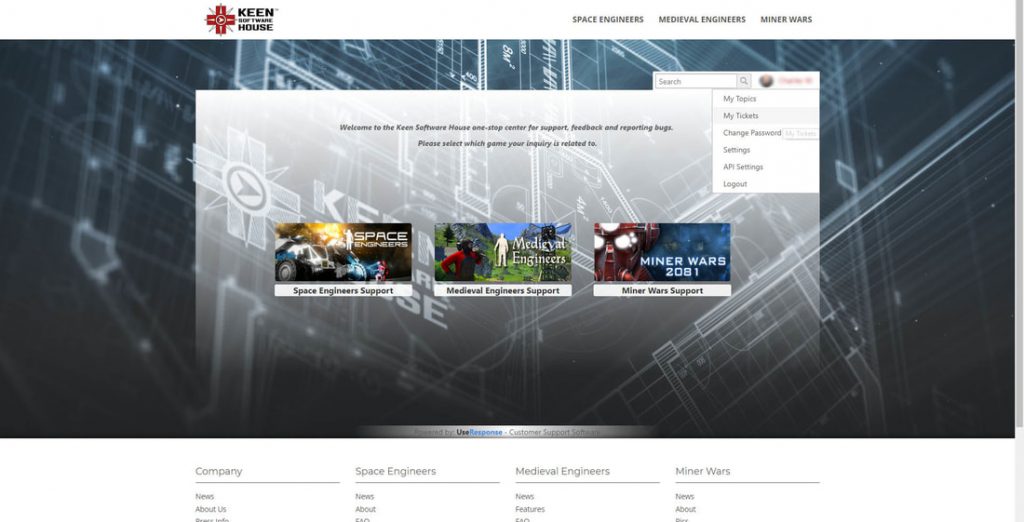Screen dimensions: 1024x522
Task: Click Miner Wars Support button
Action: (662, 290)
